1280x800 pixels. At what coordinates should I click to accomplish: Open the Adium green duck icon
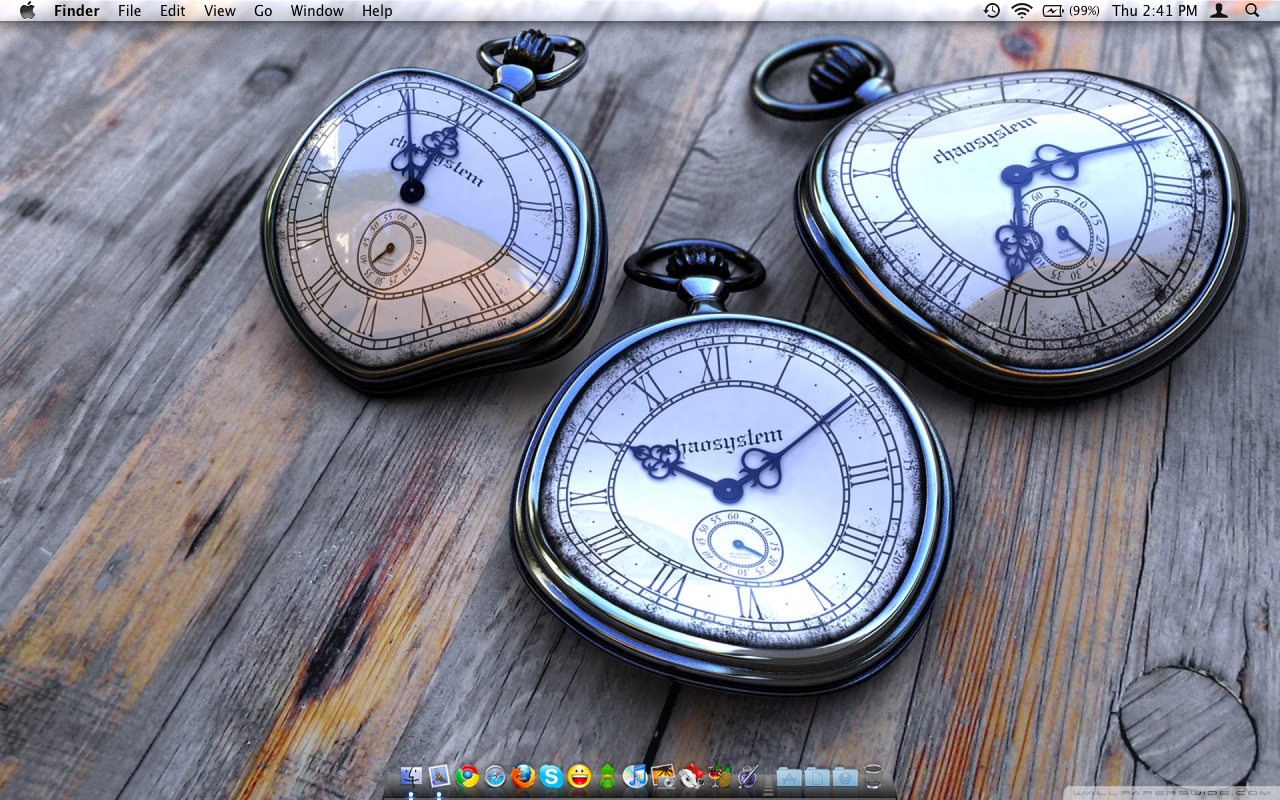pos(607,776)
